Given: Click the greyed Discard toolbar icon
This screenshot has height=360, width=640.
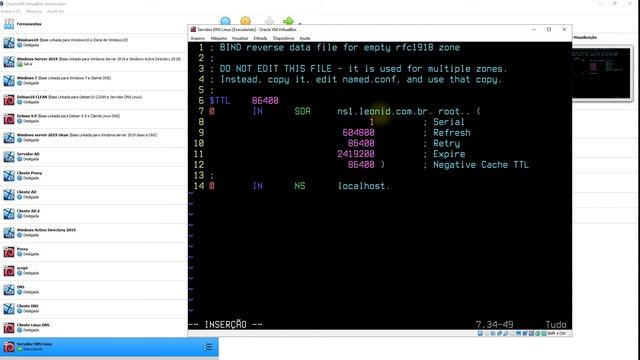Looking at the screenshot, I should pos(269,21).
